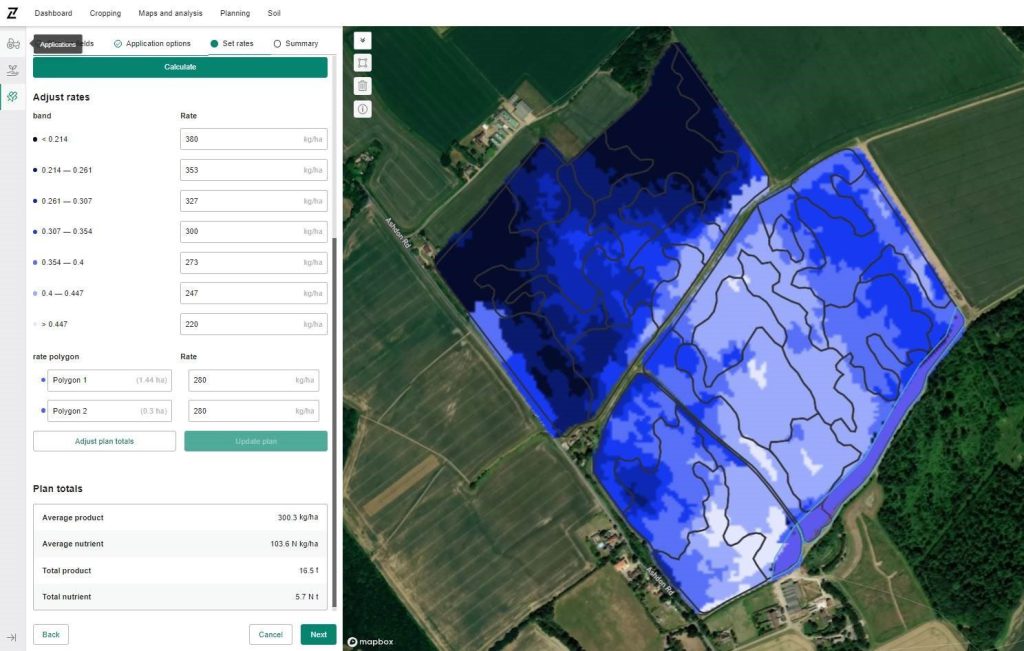
Task: Edit rate for band > 0.447
Action: pyautogui.click(x=254, y=325)
